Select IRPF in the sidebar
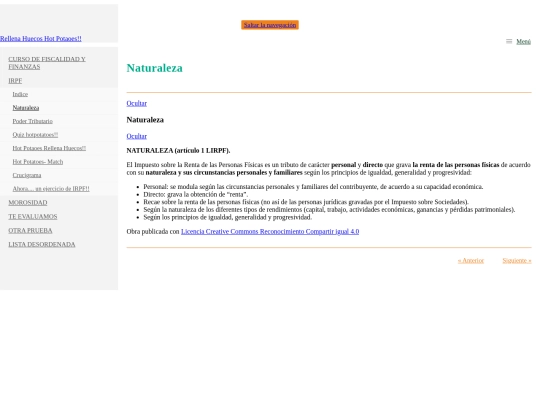 15,81
